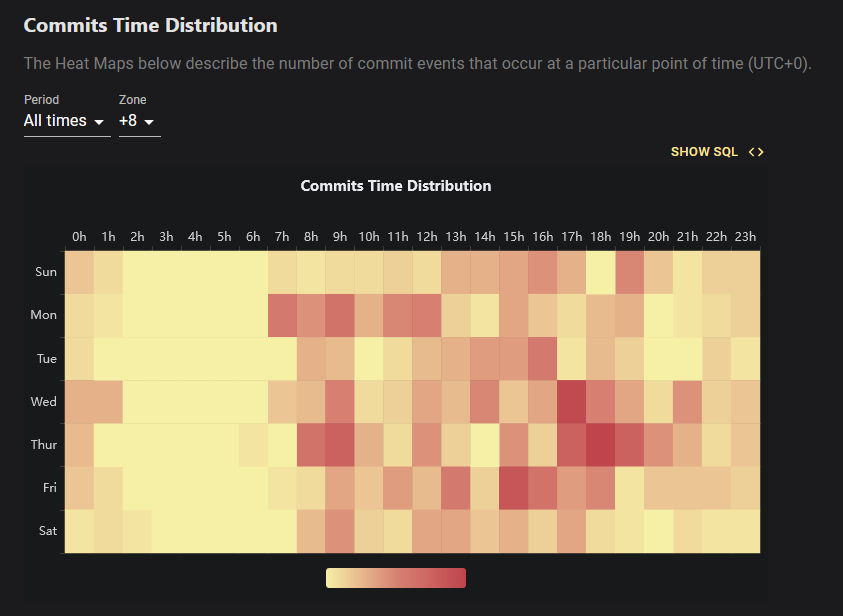
Task: Open the Period dropdown arrow
Action: click(x=99, y=122)
